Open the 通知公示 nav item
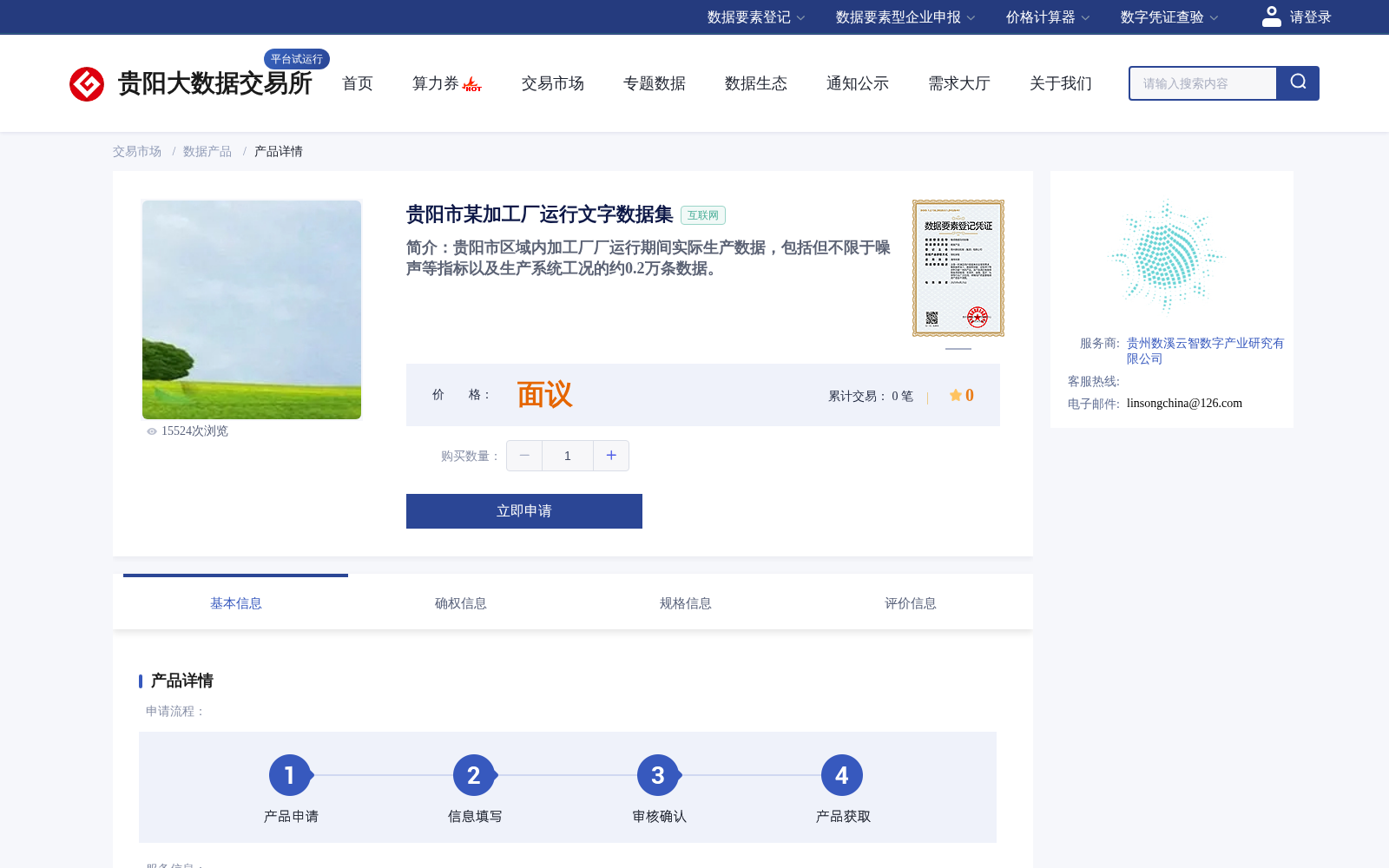This screenshot has width=1389, height=868. (858, 83)
